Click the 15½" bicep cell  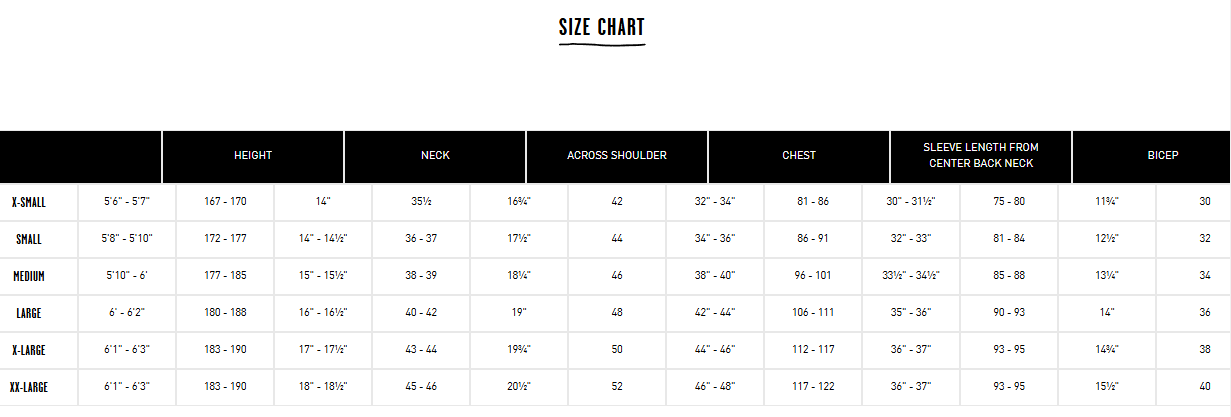[1107, 388]
